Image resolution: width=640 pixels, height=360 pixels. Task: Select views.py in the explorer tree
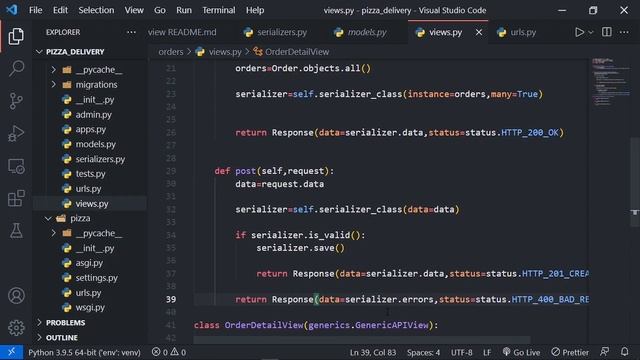click(90, 203)
